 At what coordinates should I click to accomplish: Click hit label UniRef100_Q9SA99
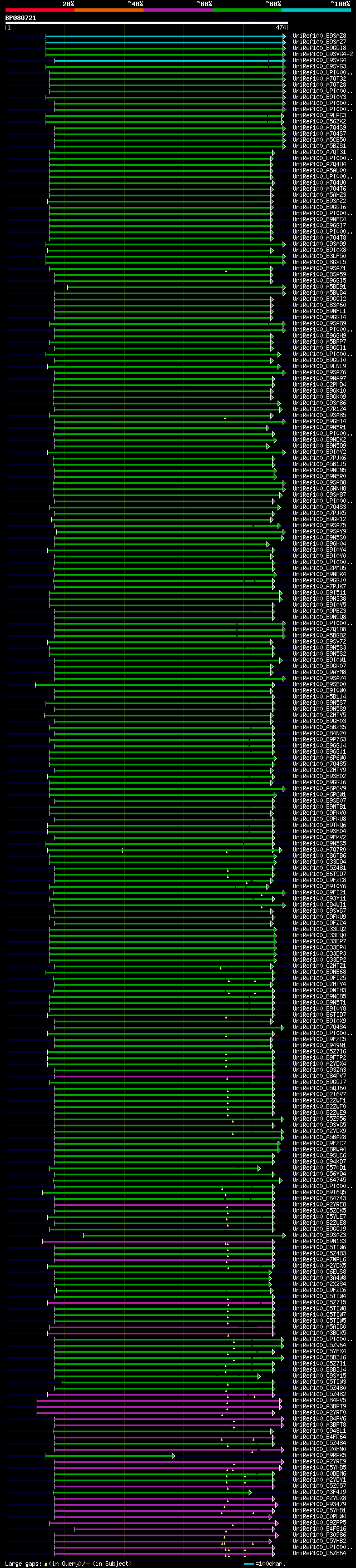pos(319,244)
